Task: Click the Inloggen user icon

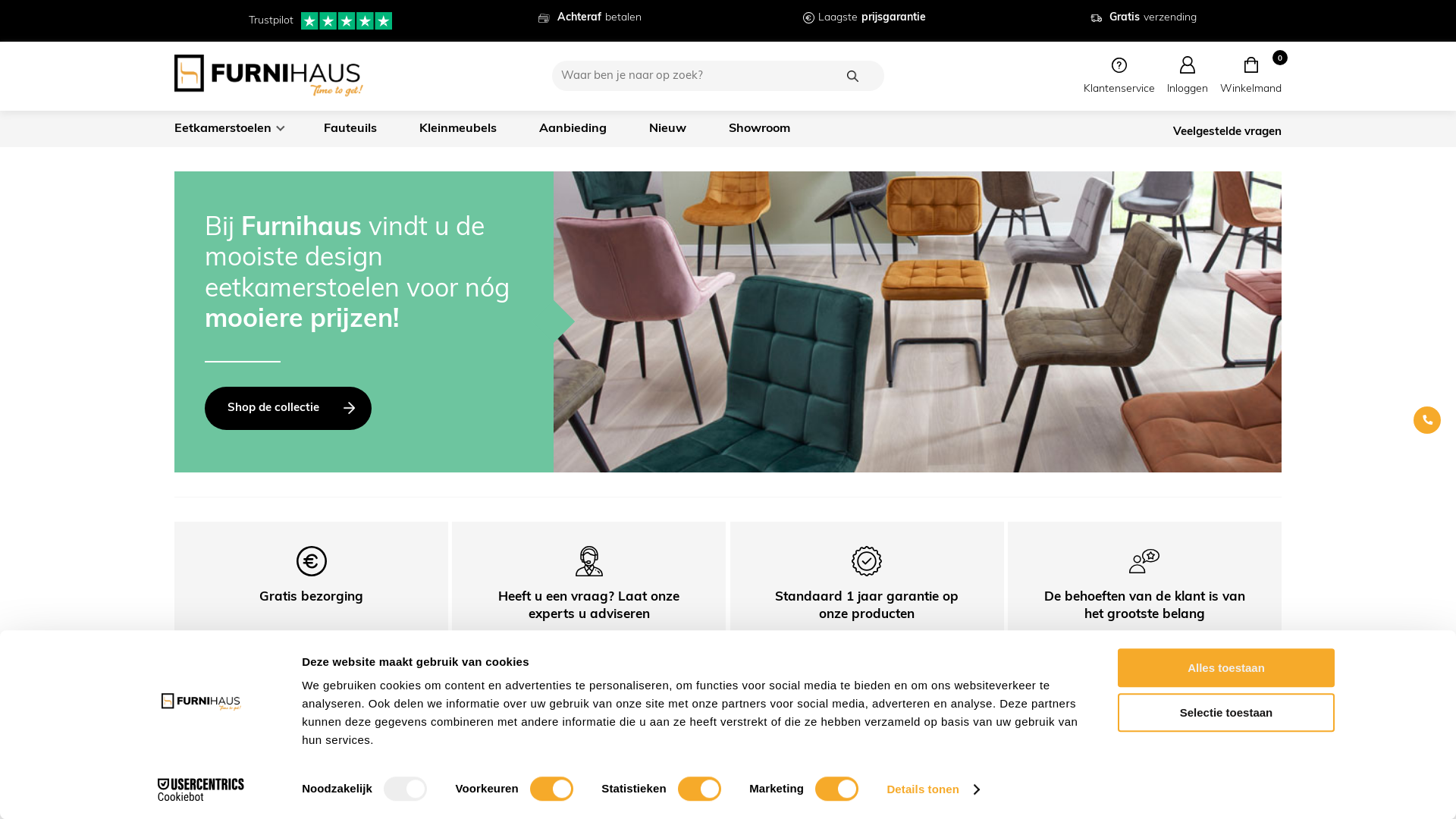Action: [x=1187, y=66]
